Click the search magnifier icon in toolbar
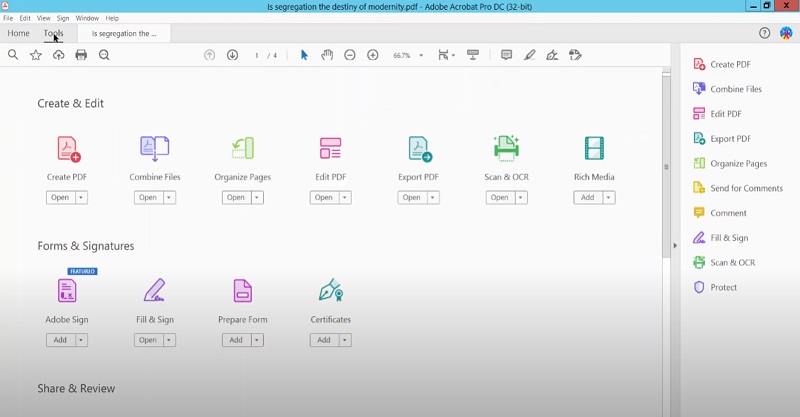This screenshot has width=800, height=417. [13, 55]
